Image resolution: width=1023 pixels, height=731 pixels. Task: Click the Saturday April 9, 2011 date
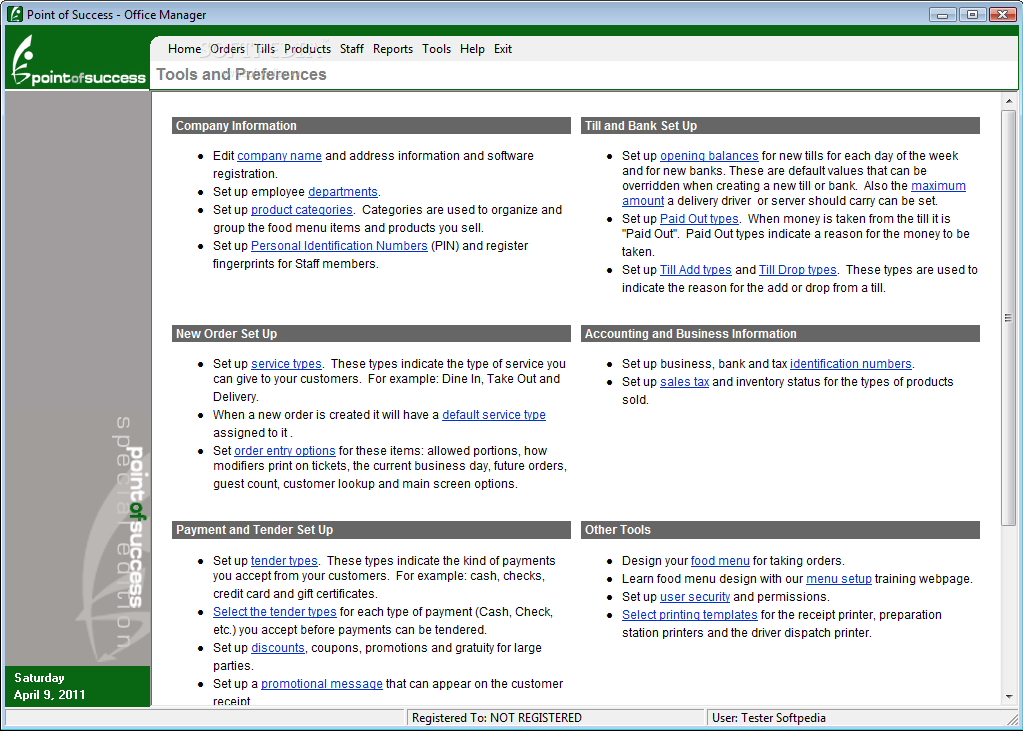tap(50, 687)
